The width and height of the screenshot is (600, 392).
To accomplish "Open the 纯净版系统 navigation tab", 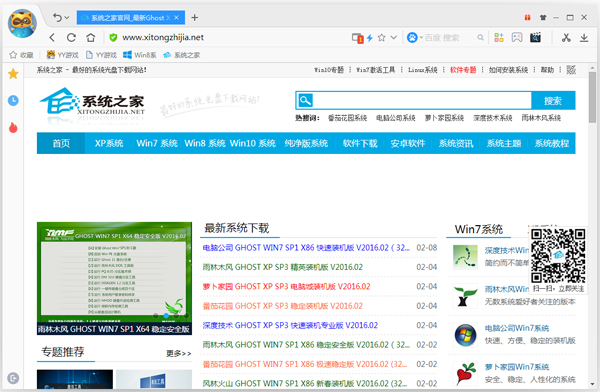I will (306, 143).
